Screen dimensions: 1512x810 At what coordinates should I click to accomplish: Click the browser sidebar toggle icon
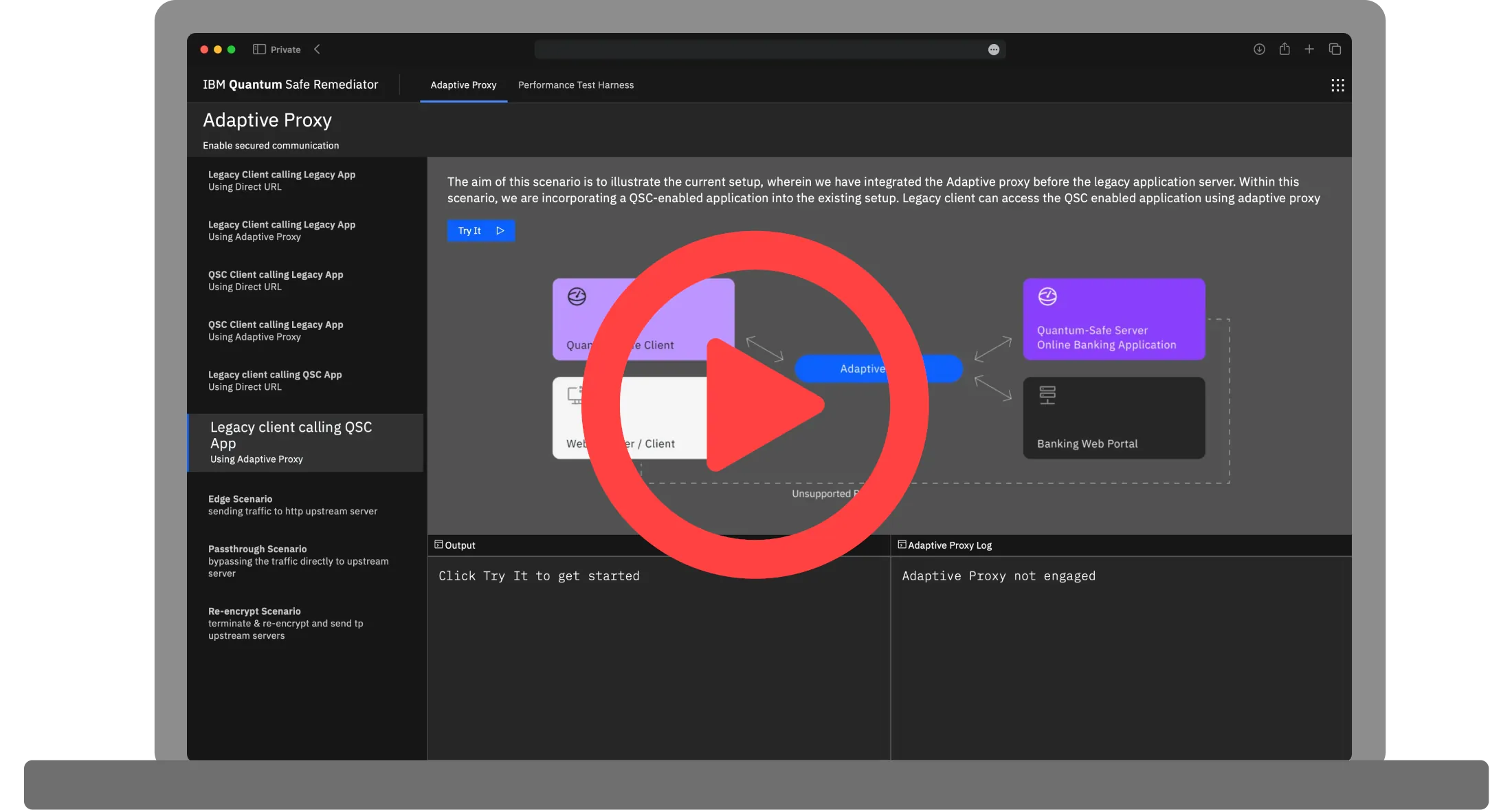click(x=259, y=50)
